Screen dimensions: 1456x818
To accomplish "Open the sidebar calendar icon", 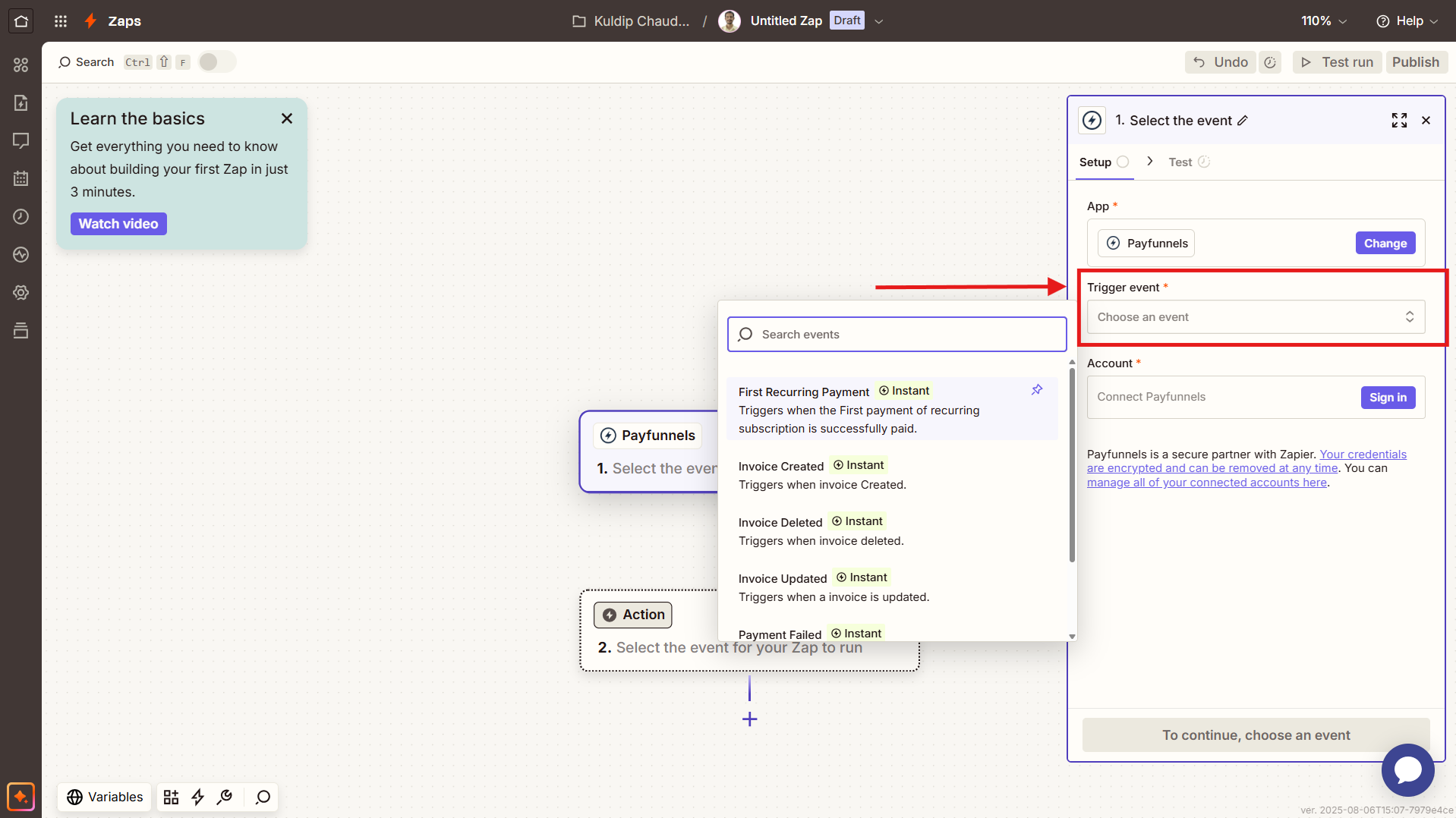I will 20,179.
